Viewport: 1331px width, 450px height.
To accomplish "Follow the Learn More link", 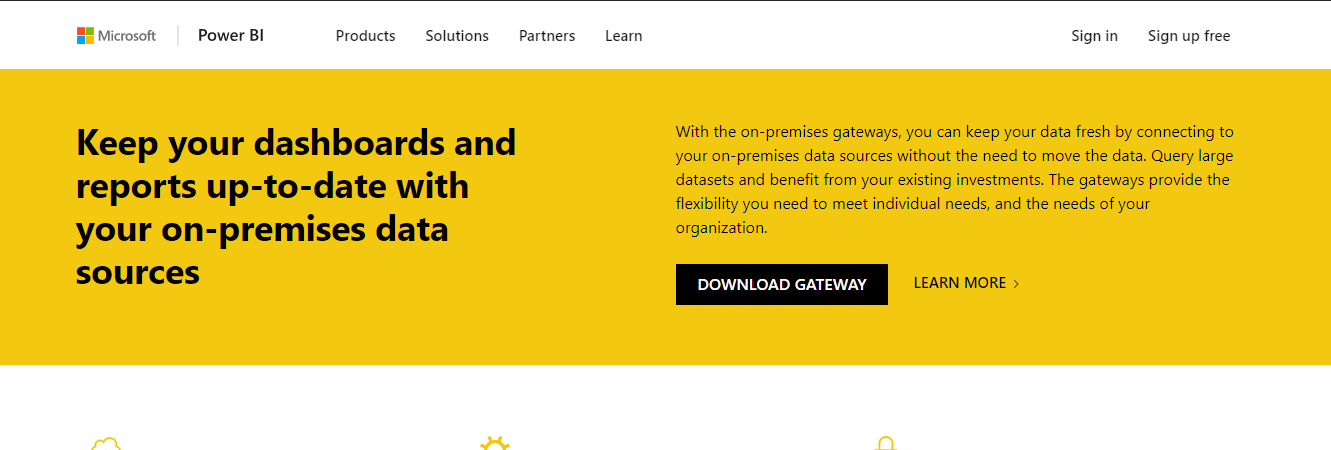I will [966, 283].
